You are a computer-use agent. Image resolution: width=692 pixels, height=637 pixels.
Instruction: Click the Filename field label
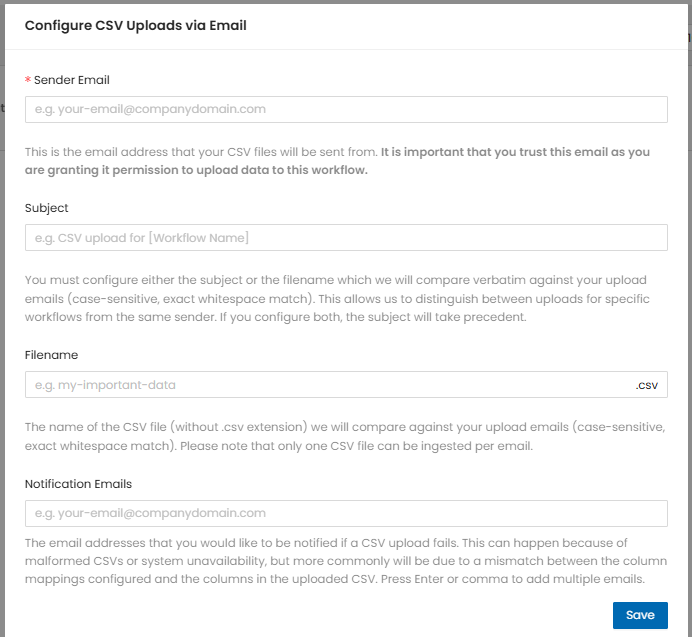(51, 355)
